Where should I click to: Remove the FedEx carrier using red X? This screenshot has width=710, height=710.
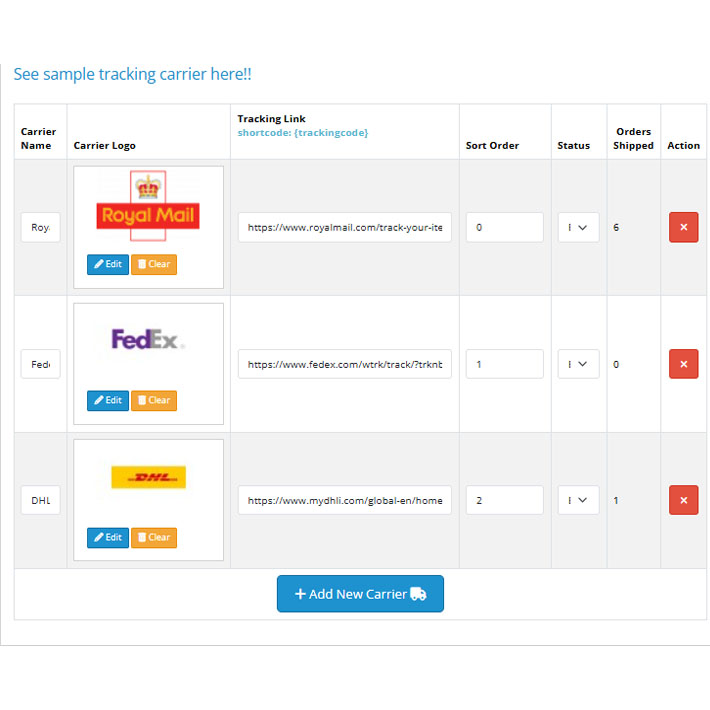click(683, 364)
